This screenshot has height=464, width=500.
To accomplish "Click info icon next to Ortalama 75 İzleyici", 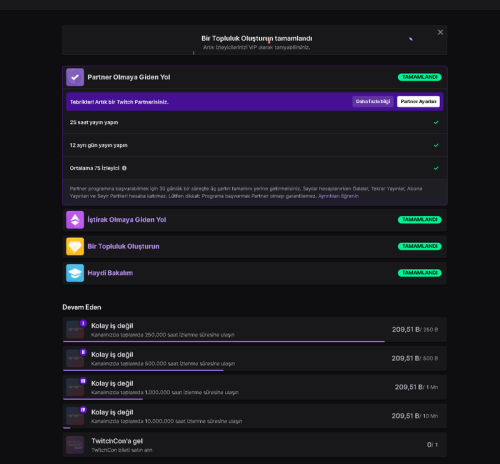I will pos(124,168).
